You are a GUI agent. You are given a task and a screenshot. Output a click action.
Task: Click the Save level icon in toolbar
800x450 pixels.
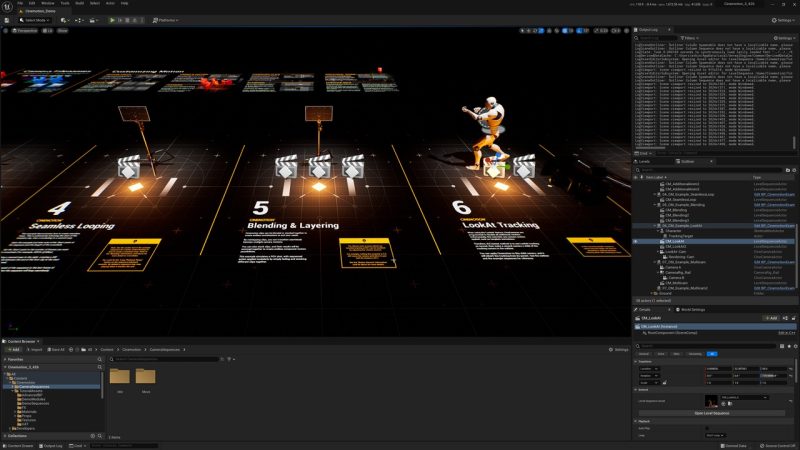tap(7, 20)
